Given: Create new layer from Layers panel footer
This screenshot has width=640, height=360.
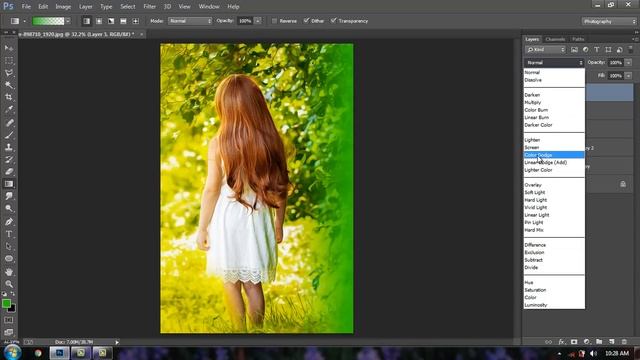Looking at the screenshot, I should [611, 342].
